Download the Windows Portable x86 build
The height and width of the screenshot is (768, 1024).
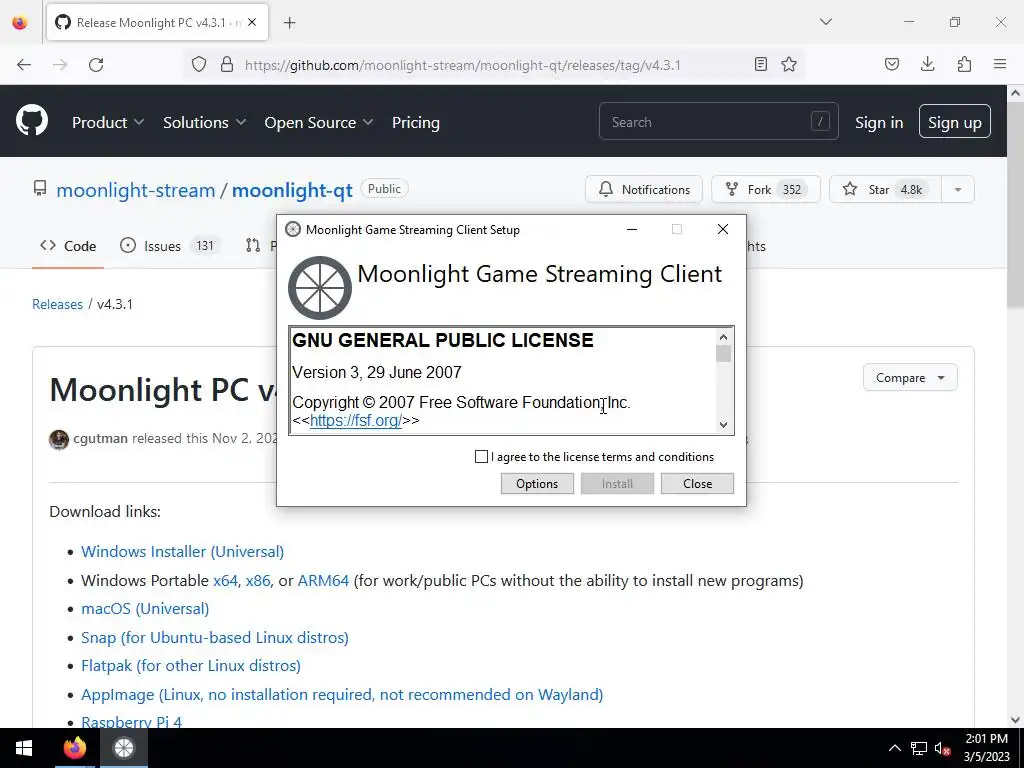258,581
